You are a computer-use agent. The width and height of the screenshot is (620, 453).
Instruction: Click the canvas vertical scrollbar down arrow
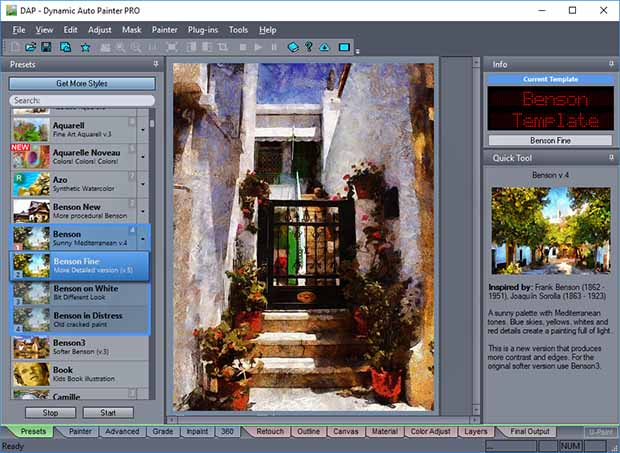476,410
